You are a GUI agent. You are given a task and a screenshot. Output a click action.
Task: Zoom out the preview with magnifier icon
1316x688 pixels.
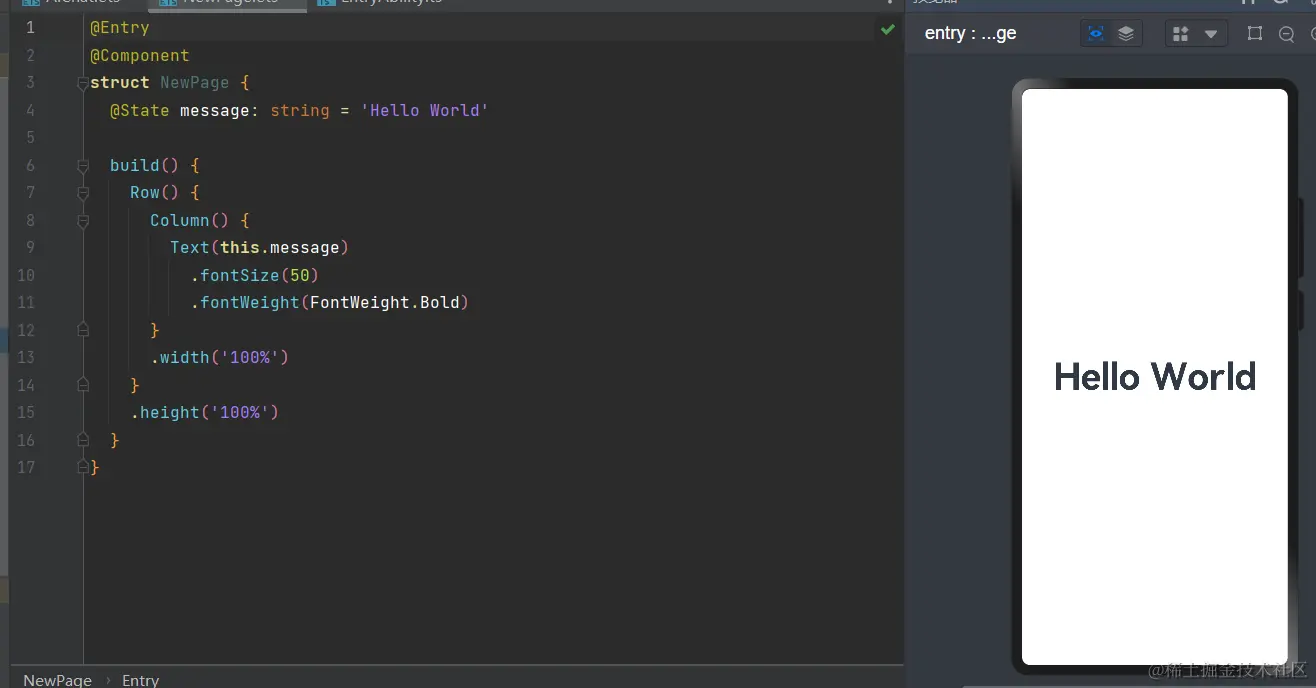[x=1286, y=34]
